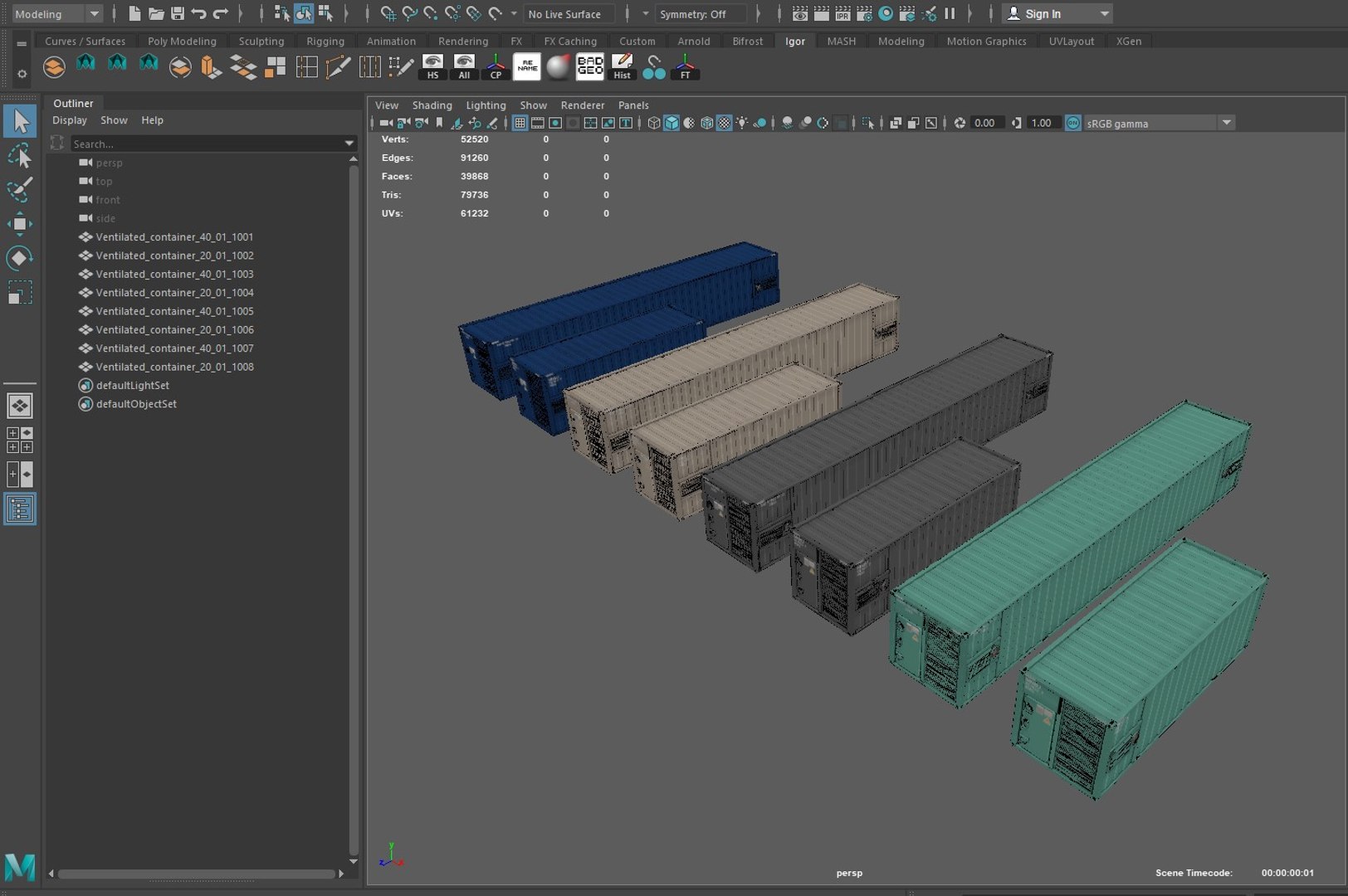Open the Modeling menu set dropdown
This screenshot has height=896, width=1348.
57,13
